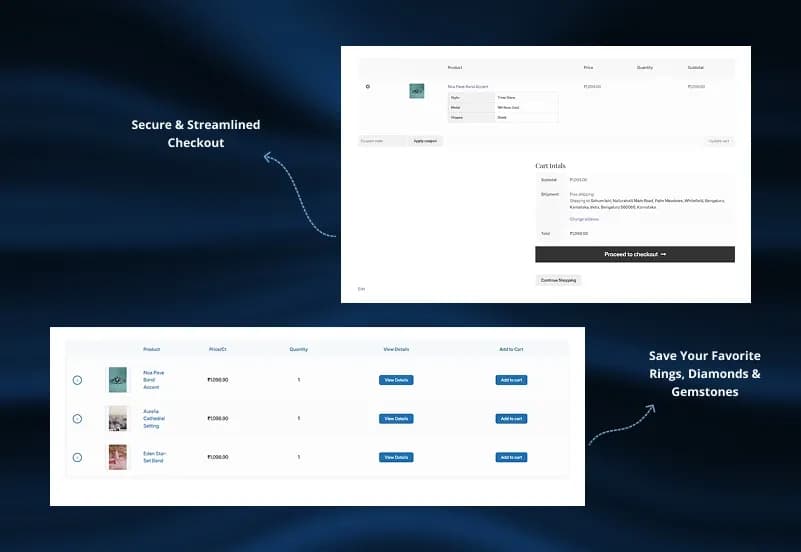Image resolution: width=801 pixels, height=552 pixels.
Task: View Details for Aurelia Cathedral Setting
Action: [x=396, y=419]
